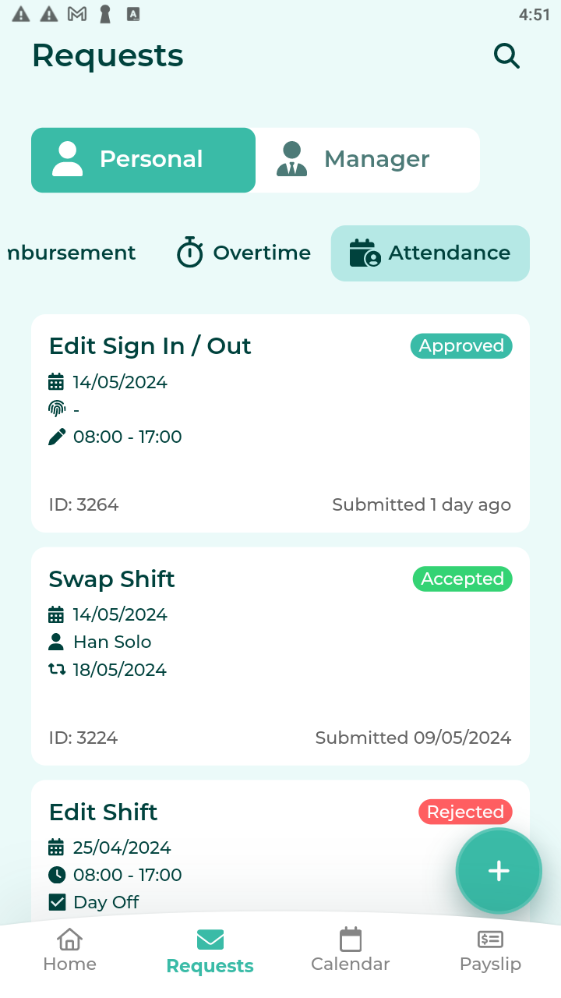Open the search magnifier icon
Screen dimensions: 561x998
(507, 56)
